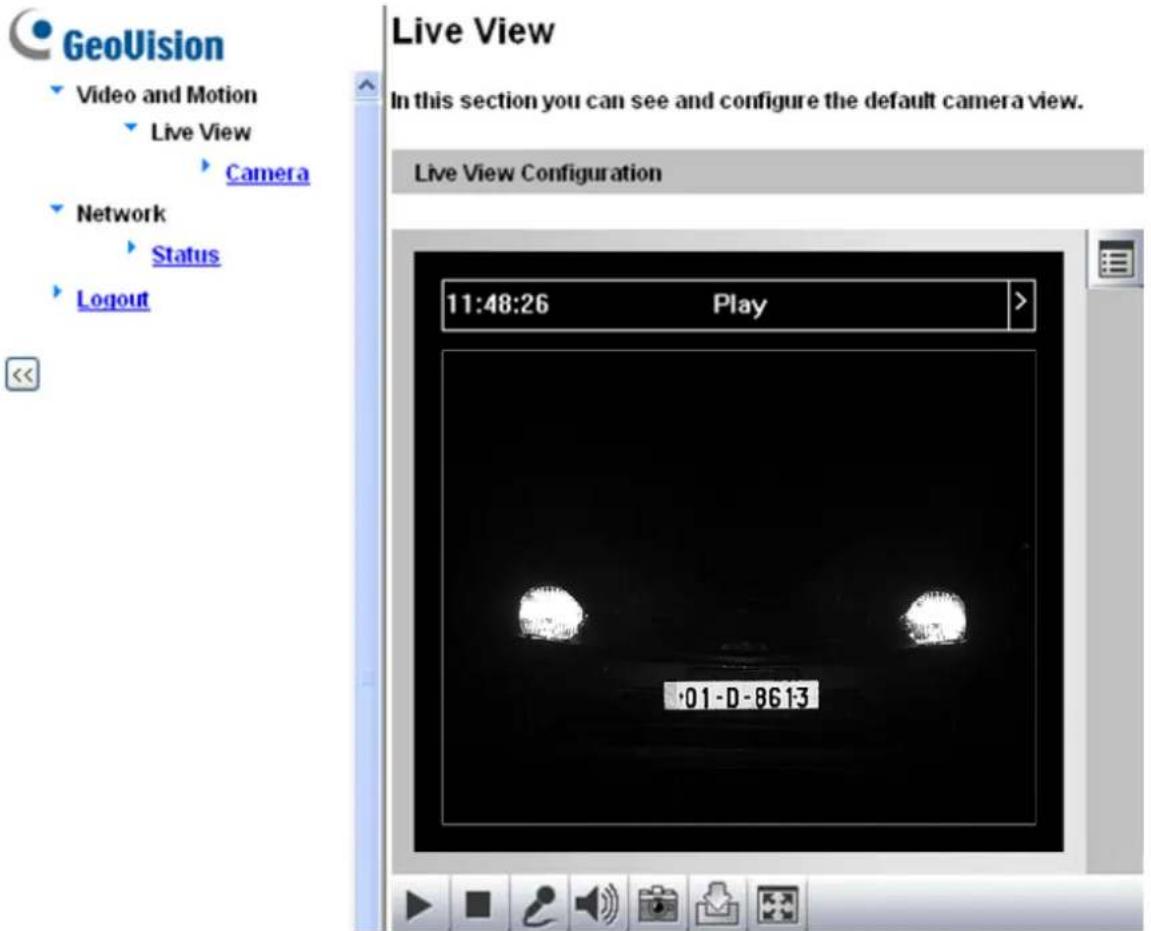Stop the live video stream
Screen dimensions: 1151x931
tap(478, 905)
